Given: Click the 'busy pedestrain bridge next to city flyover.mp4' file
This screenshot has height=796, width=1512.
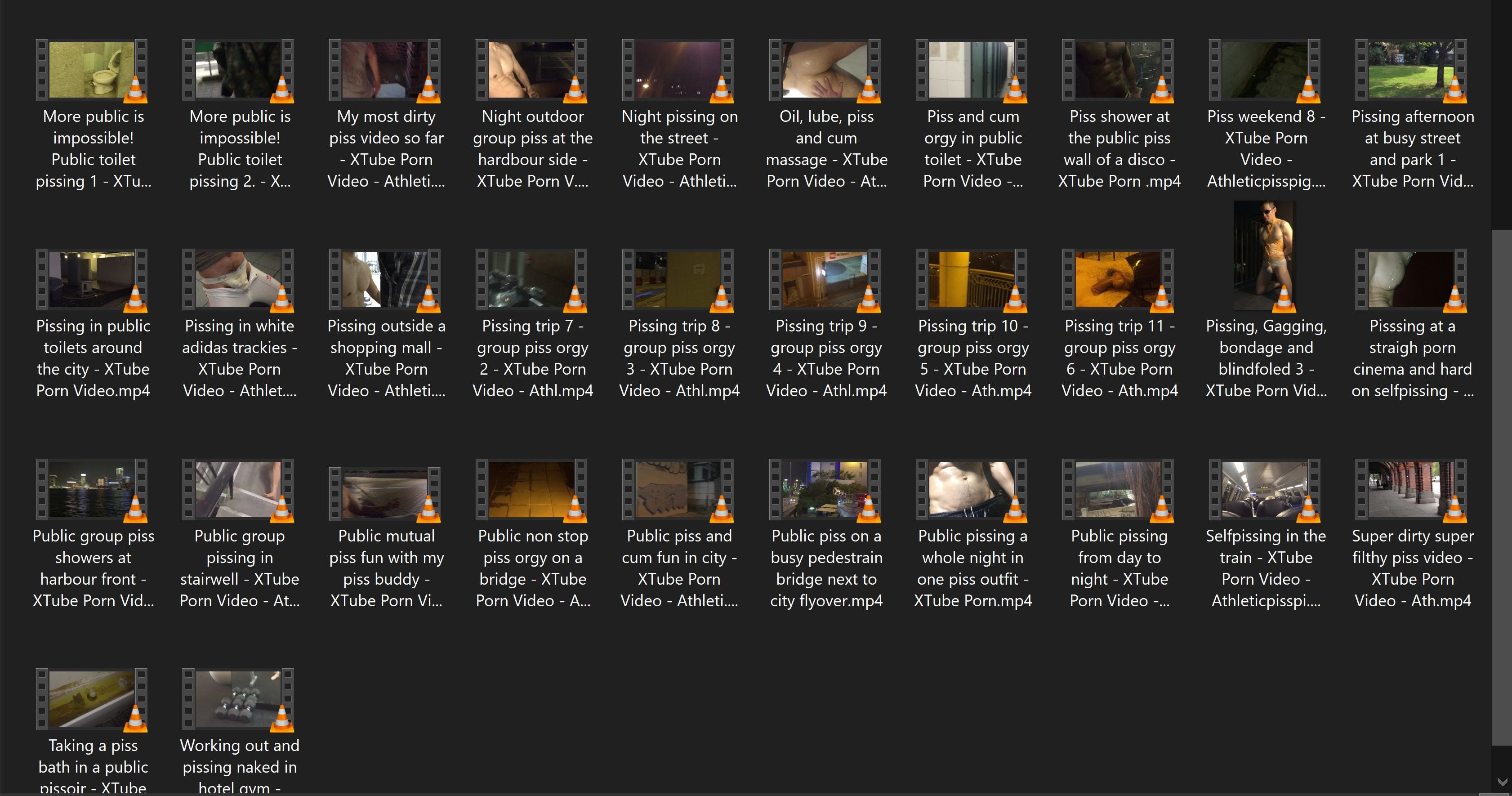Looking at the screenshot, I should (x=826, y=534).
